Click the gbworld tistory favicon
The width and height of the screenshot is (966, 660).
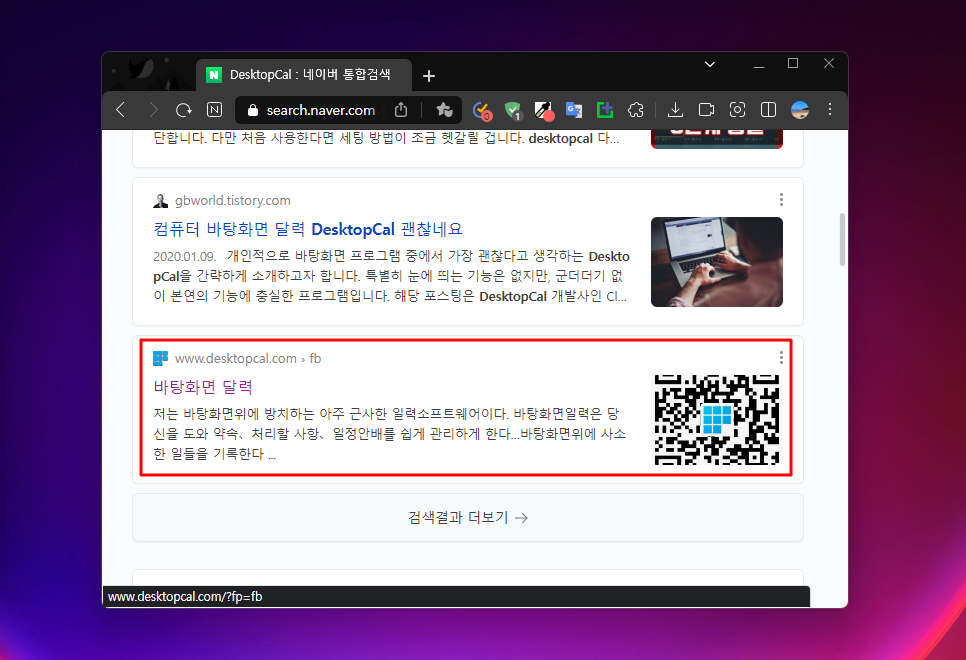tap(160, 201)
